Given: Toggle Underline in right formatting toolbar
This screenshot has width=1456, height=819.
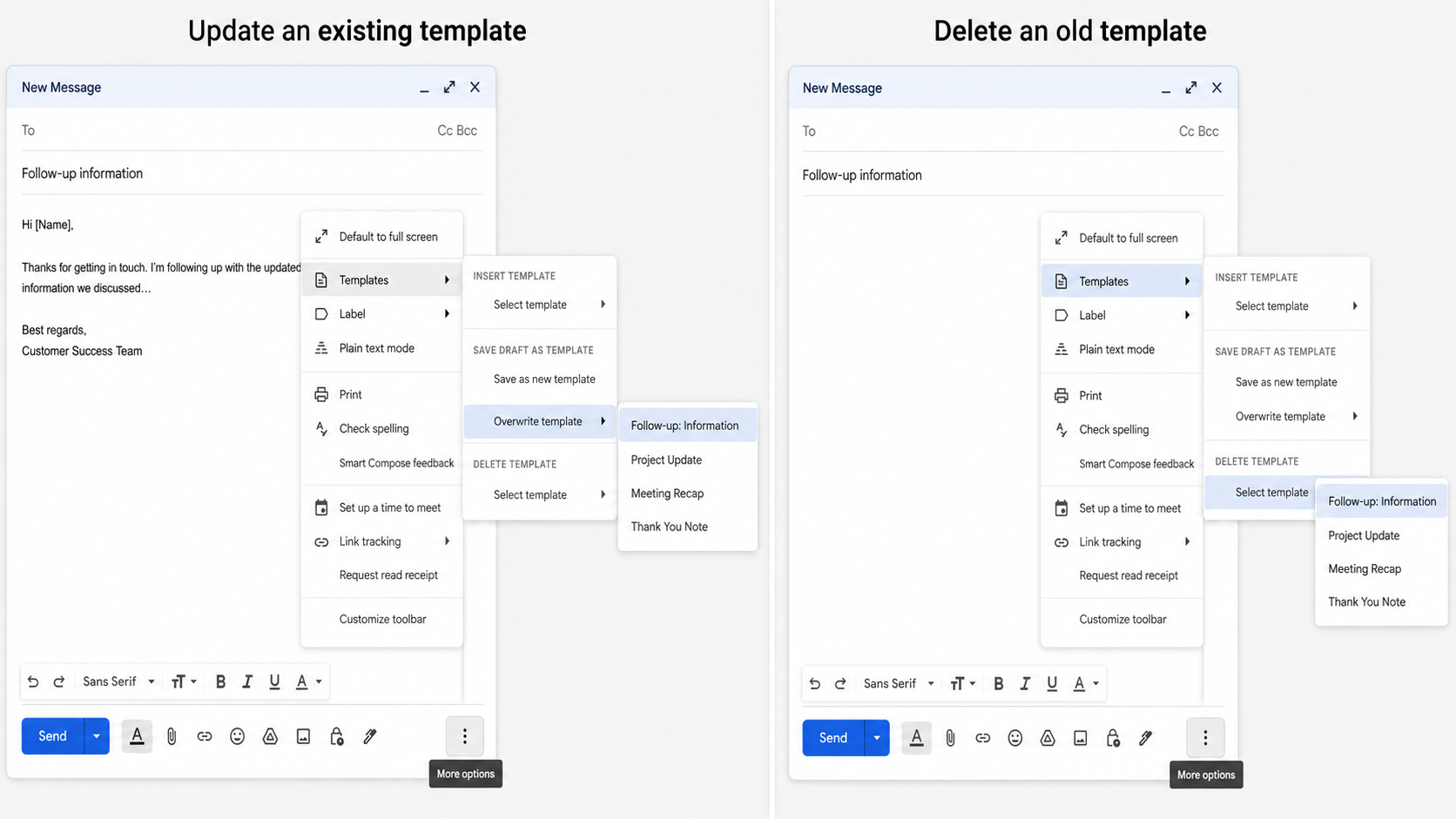Looking at the screenshot, I should coord(1052,683).
